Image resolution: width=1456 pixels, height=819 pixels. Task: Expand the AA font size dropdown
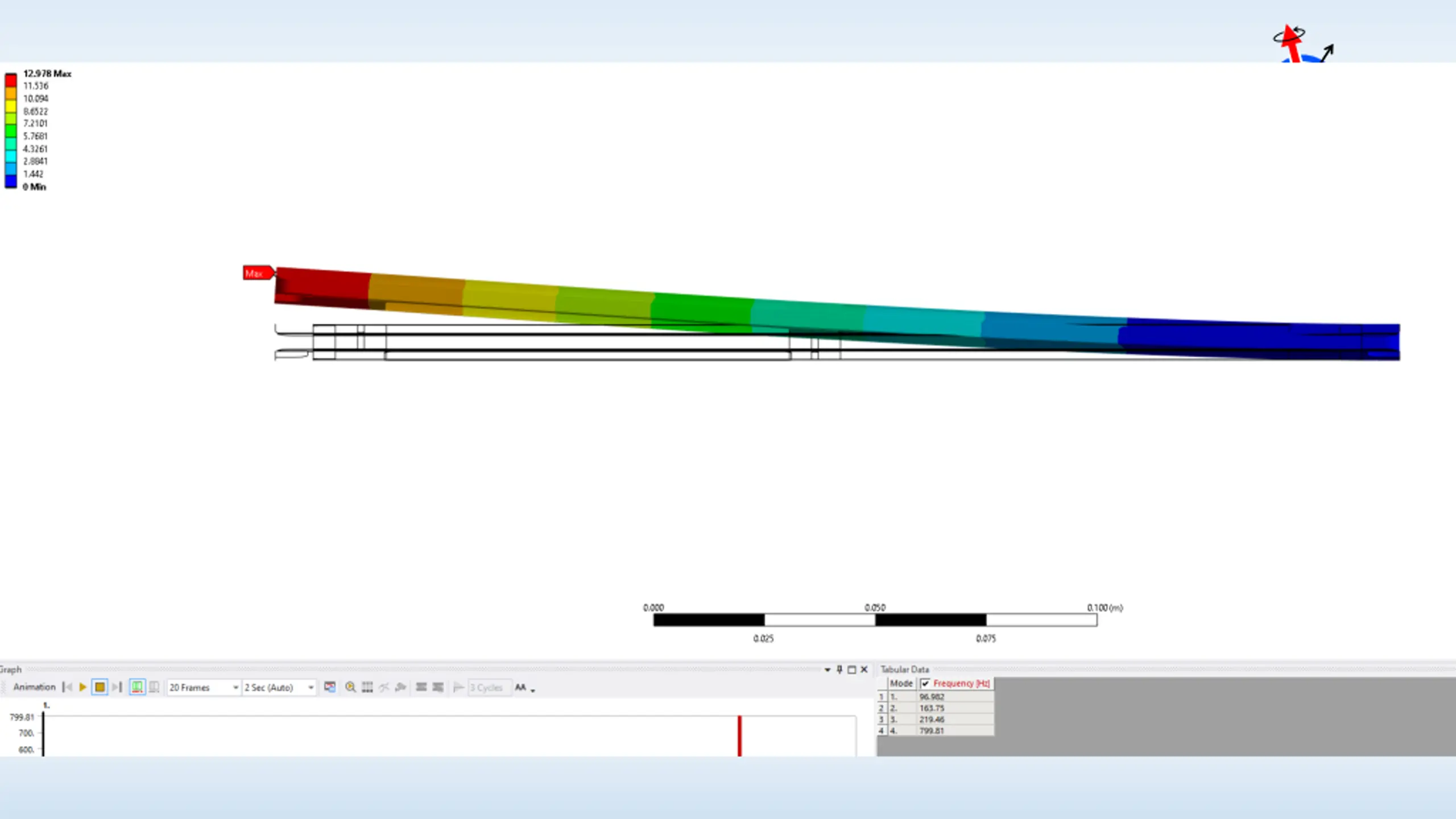click(x=532, y=689)
